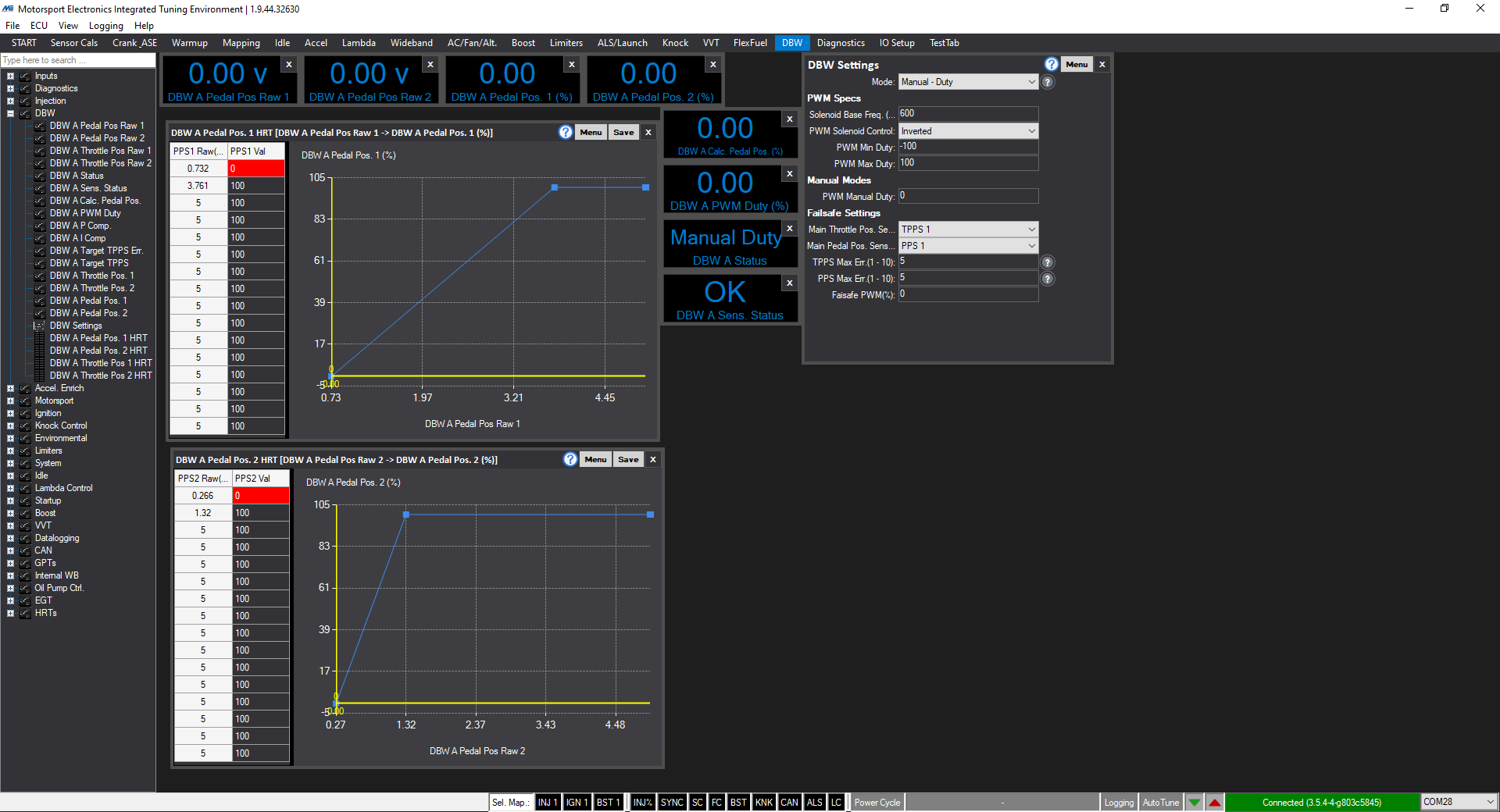Click the red up arrow in status bar
1500x812 pixels.
point(1215,803)
